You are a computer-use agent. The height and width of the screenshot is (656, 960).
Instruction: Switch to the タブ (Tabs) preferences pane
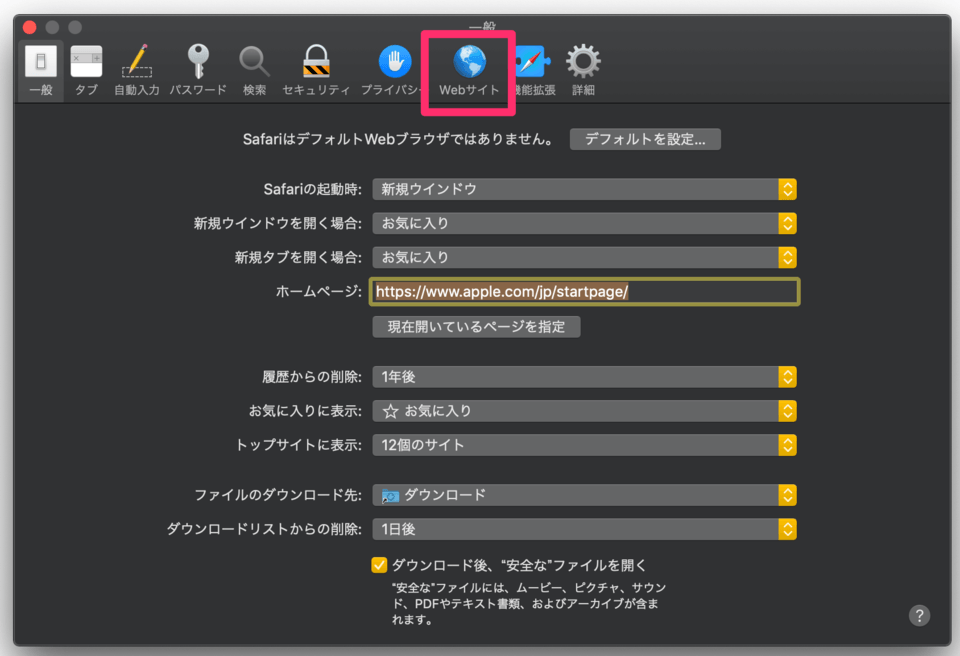[85, 63]
